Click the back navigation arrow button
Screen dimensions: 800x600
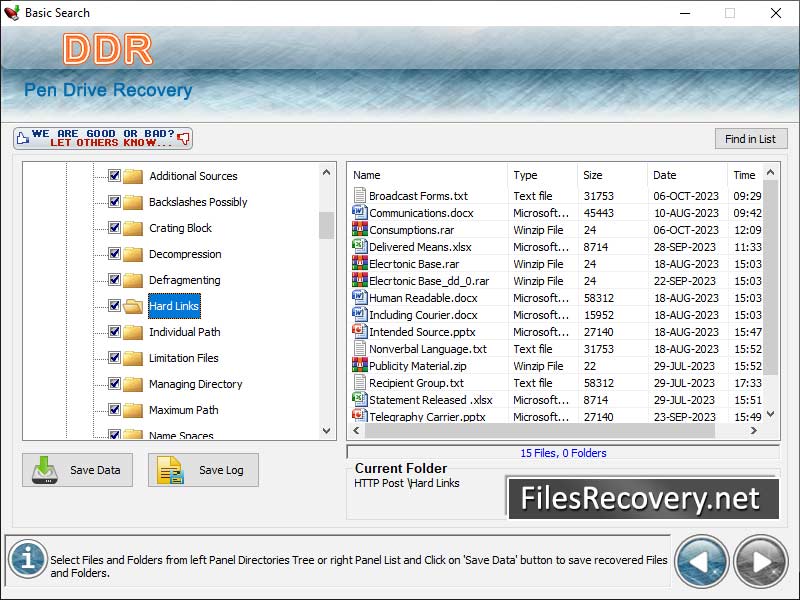(x=701, y=561)
